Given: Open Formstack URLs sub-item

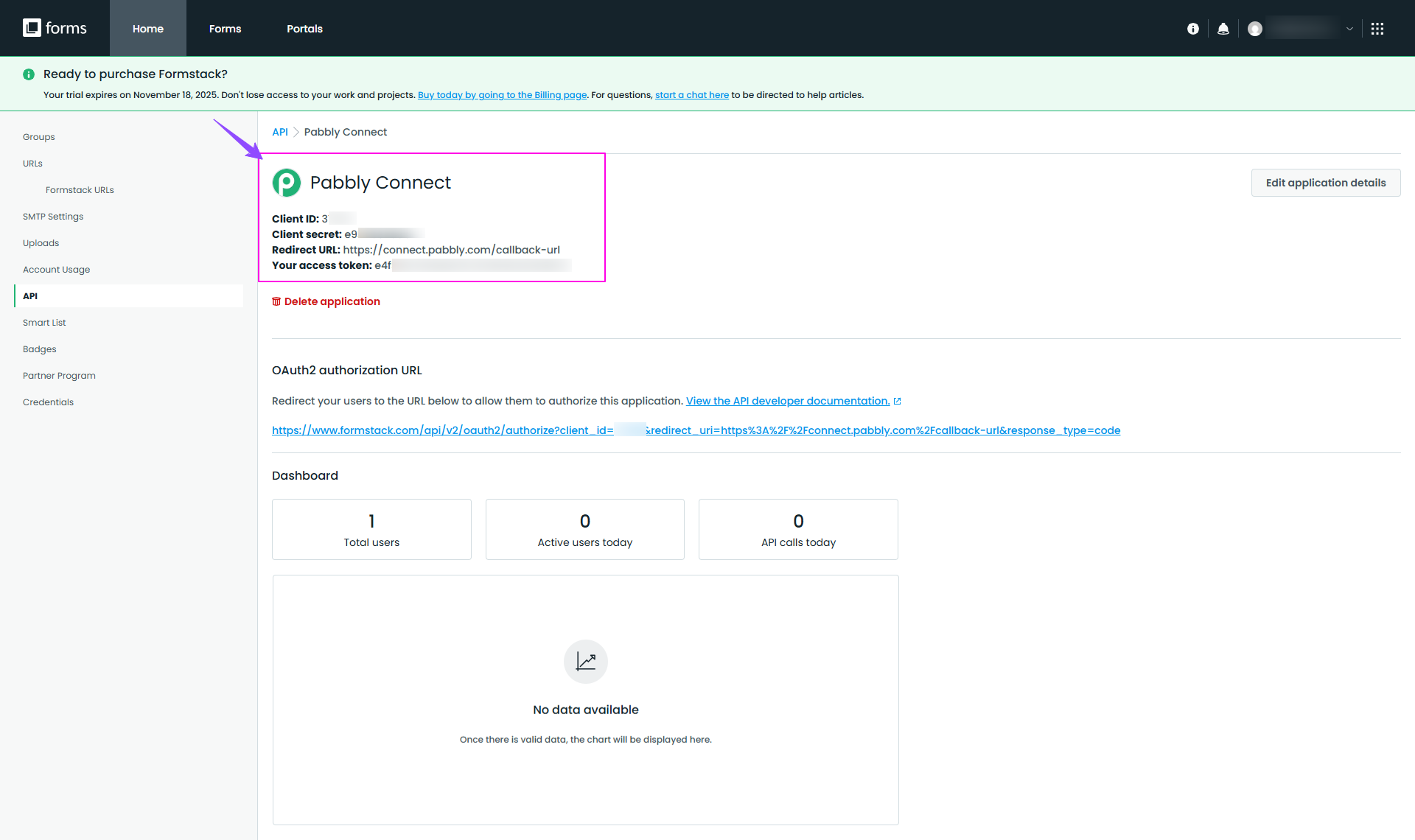Looking at the screenshot, I should [80, 190].
